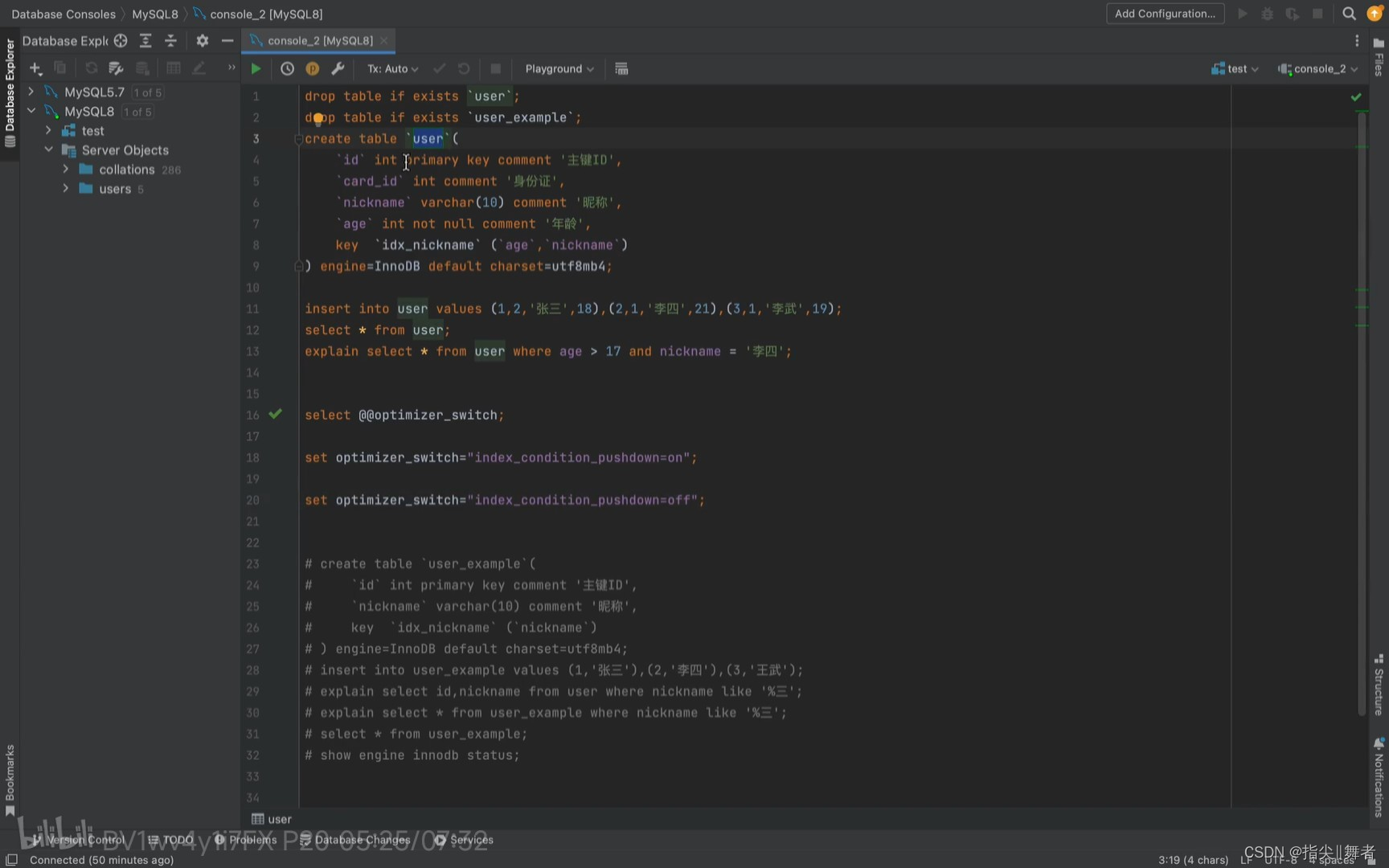Image resolution: width=1389 pixels, height=868 pixels.
Task: Click the Select Opened File target icon
Action: click(121, 41)
